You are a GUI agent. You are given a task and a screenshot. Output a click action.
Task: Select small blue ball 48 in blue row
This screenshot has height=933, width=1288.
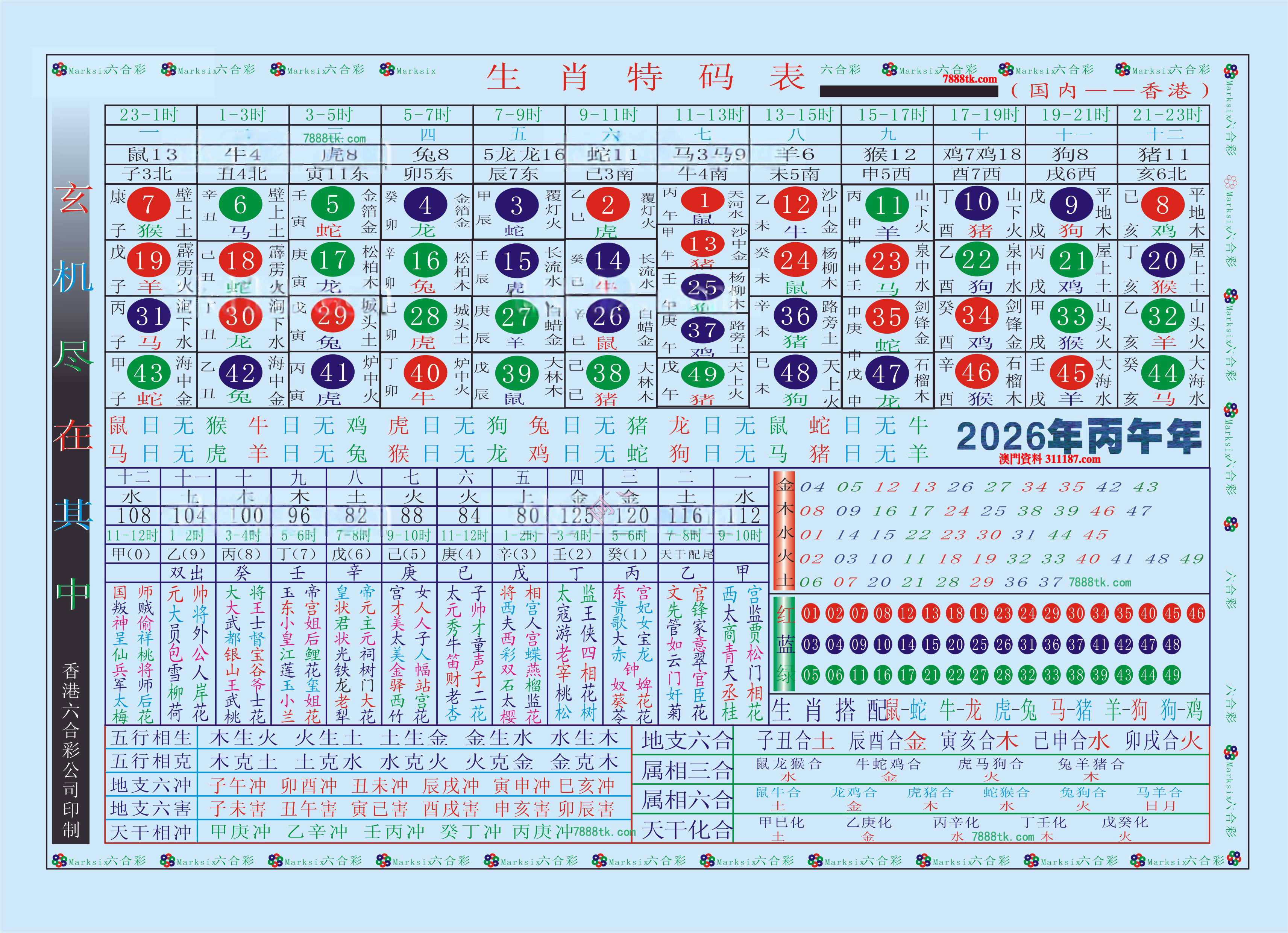(x=1172, y=644)
